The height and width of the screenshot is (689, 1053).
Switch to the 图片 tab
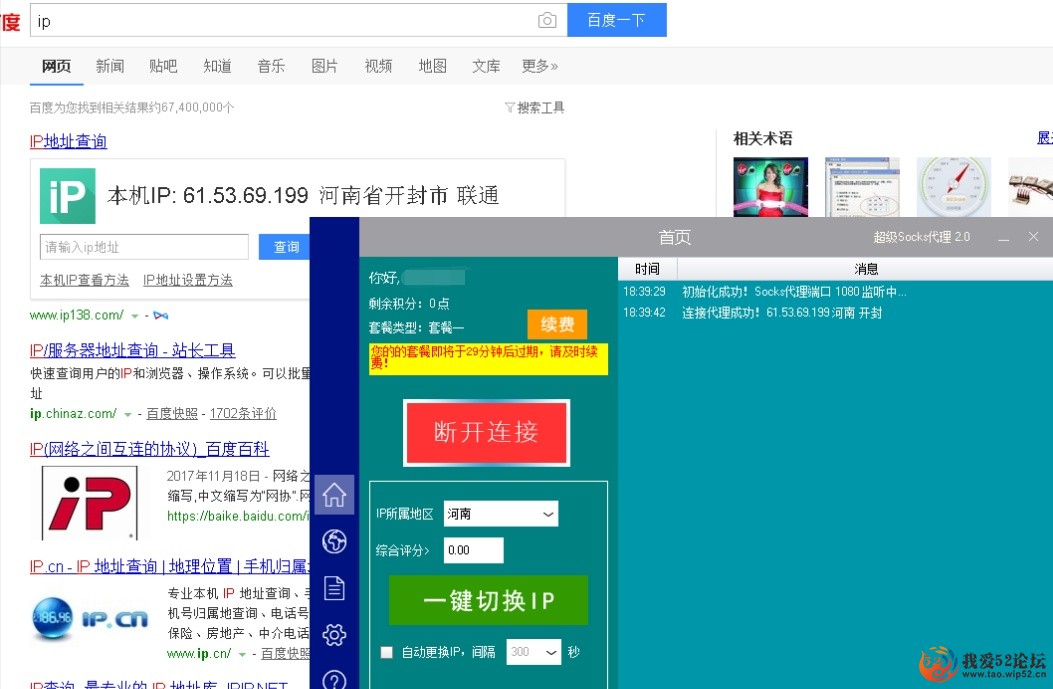point(324,66)
